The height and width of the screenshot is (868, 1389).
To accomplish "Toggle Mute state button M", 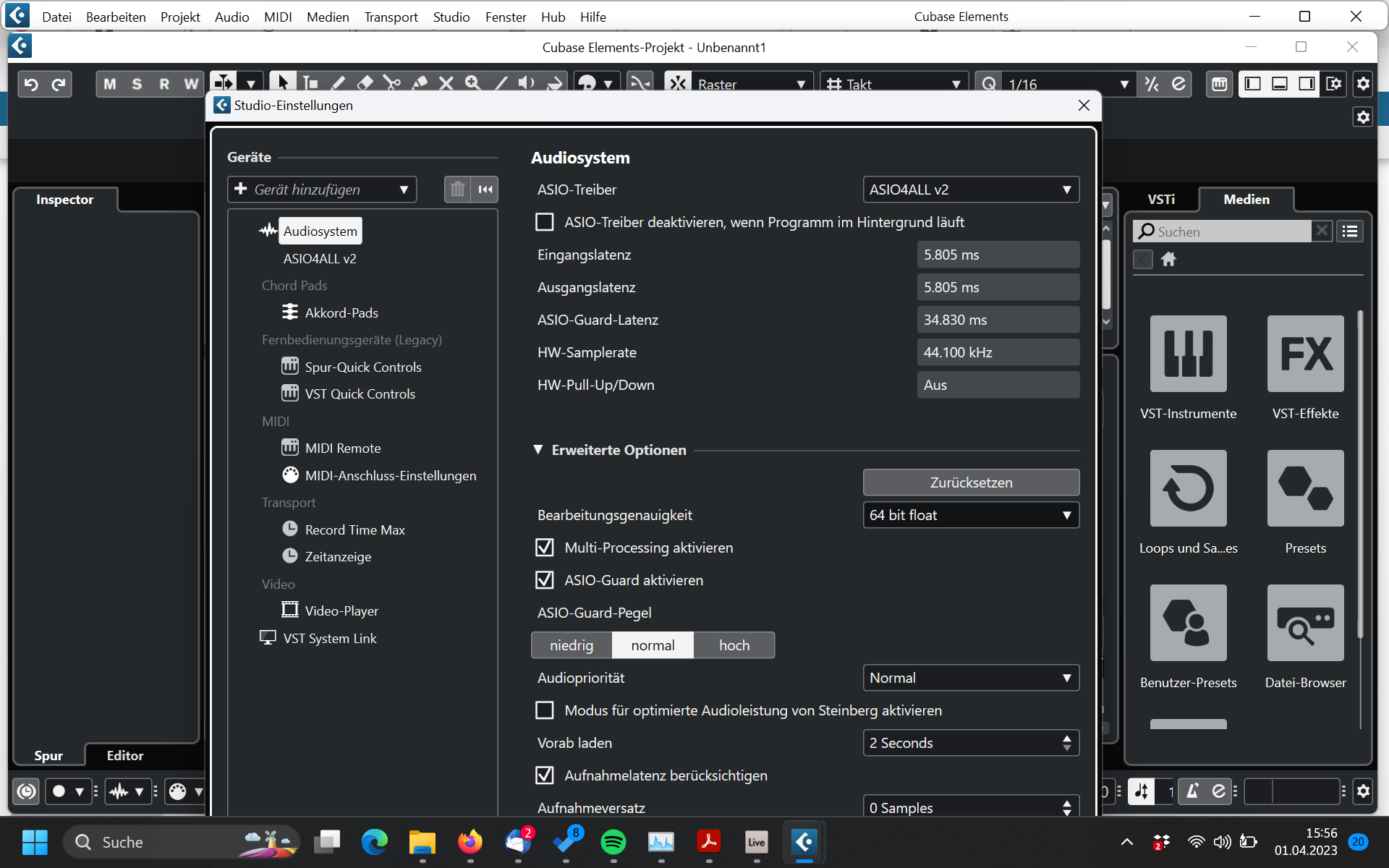I will pyautogui.click(x=110, y=84).
